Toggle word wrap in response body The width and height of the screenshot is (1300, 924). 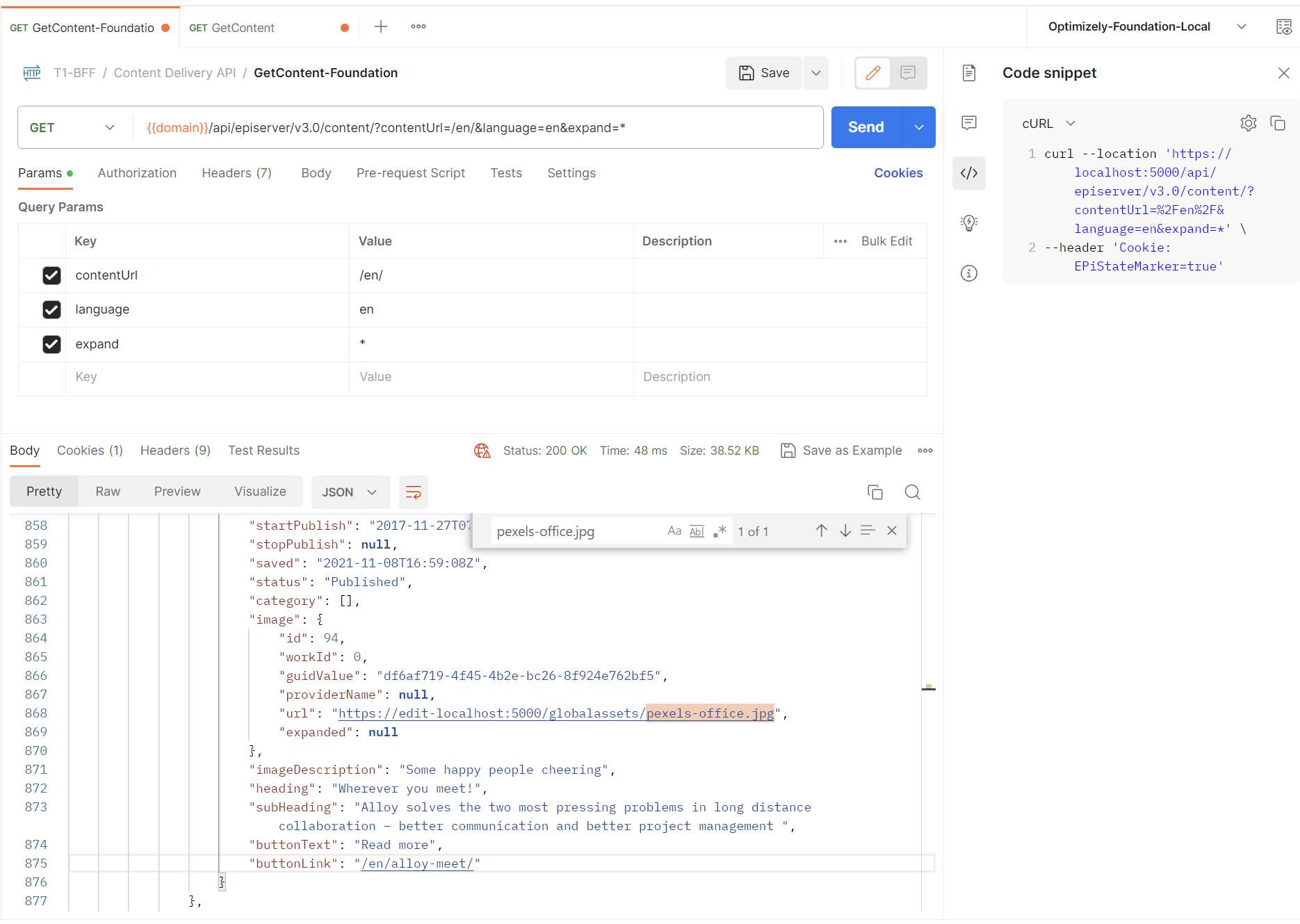click(413, 492)
